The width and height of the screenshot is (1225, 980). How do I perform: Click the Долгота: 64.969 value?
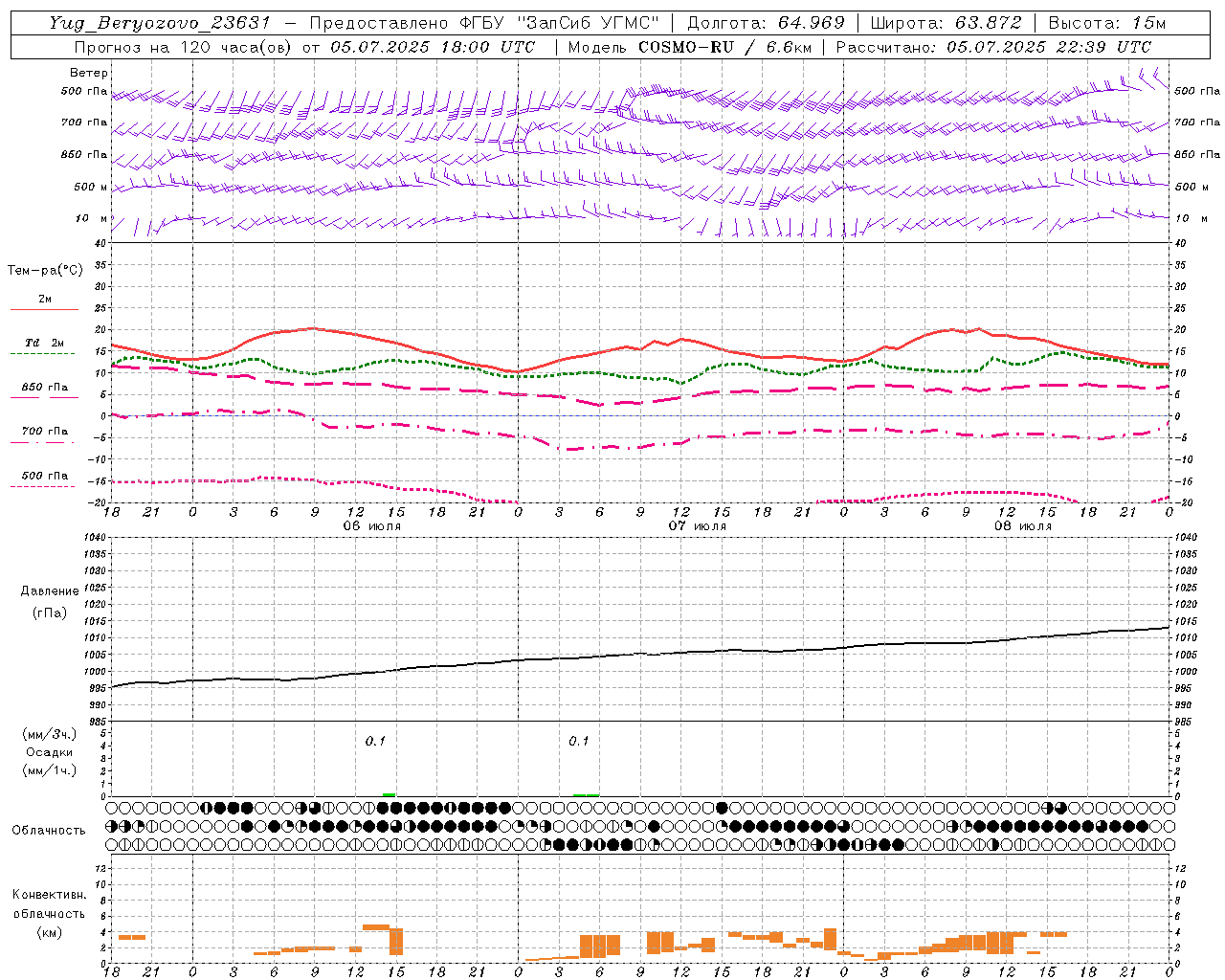point(766,23)
